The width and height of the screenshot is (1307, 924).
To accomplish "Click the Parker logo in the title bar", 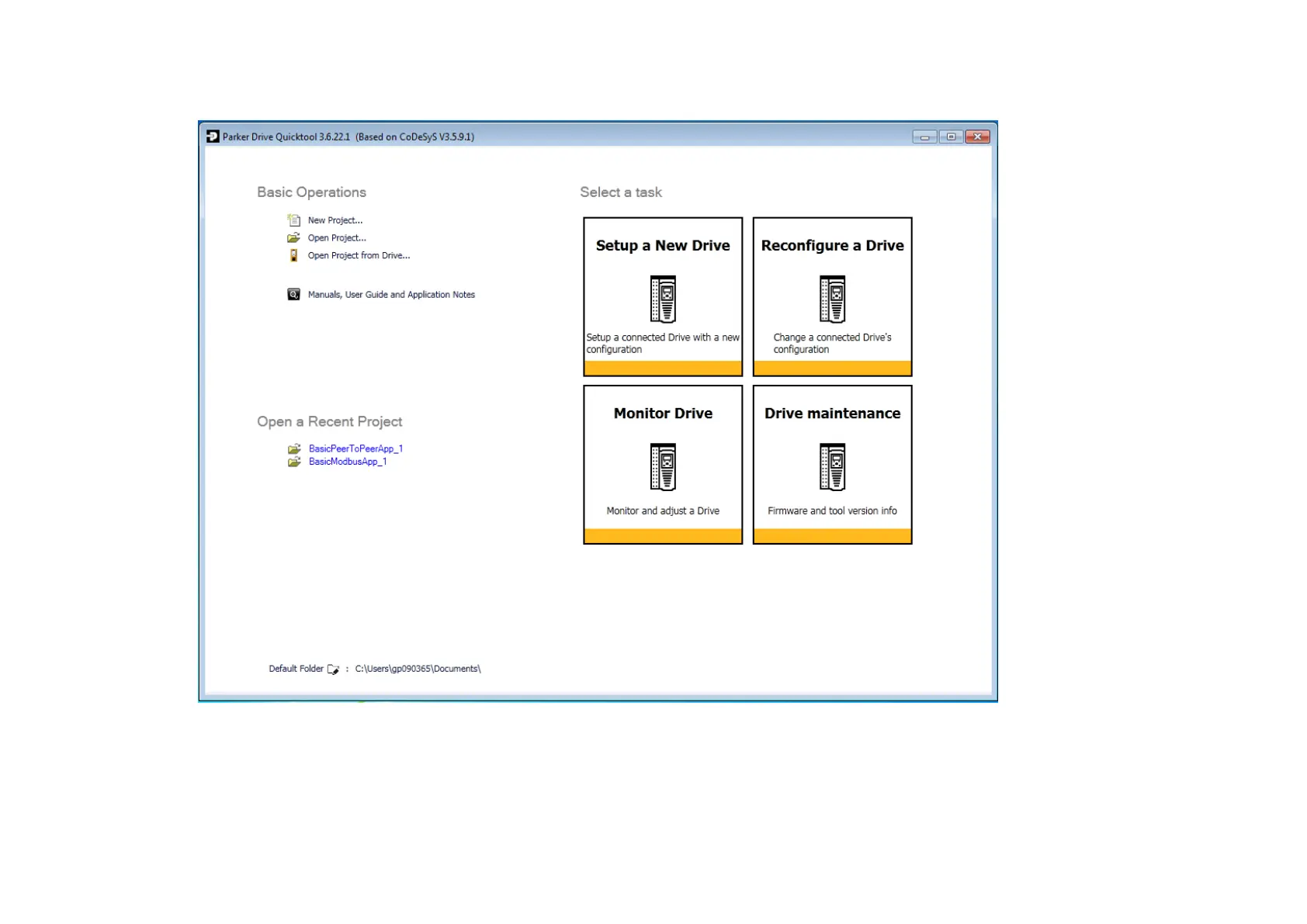I will (x=213, y=137).
